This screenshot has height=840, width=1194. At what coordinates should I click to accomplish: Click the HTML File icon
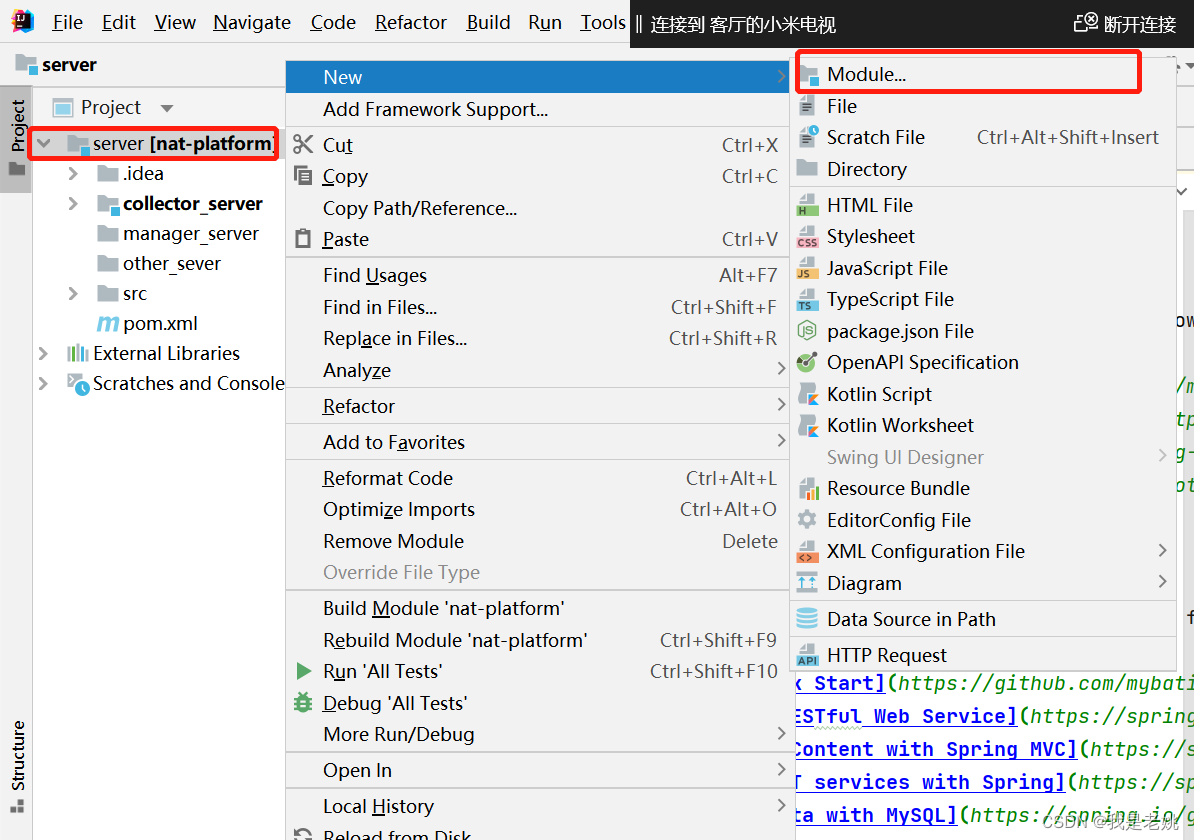(x=807, y=205)
